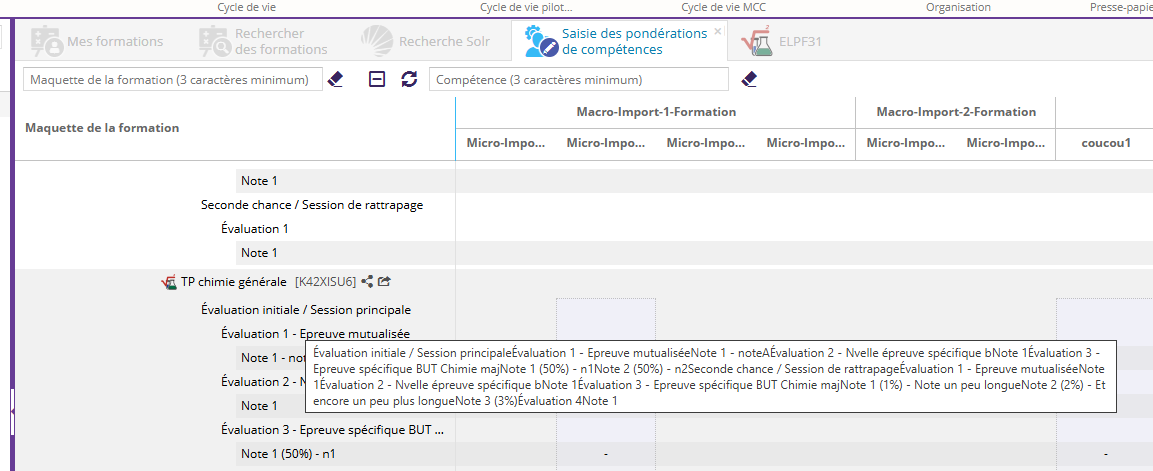Close the Saisie des pondérations de compétences tab
Viewport: 1153px width, 471px height.
click(x=717, y=31)
